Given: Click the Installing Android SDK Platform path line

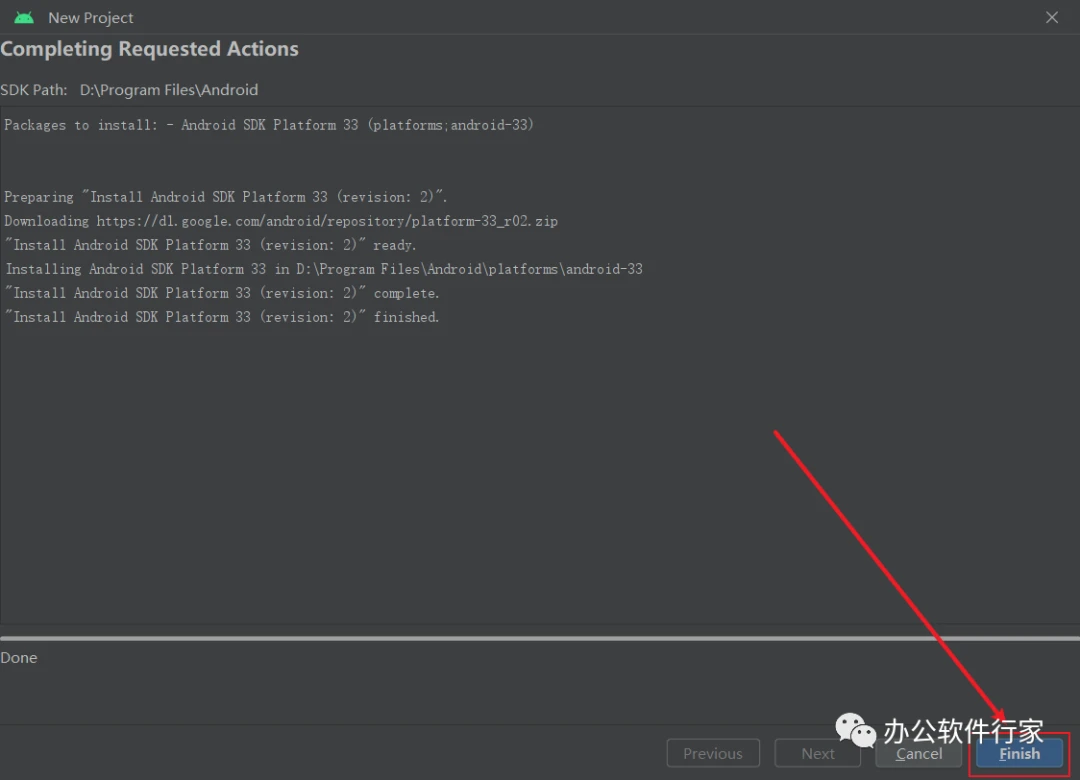Looking at the screenshot, I should pos(324,269).
